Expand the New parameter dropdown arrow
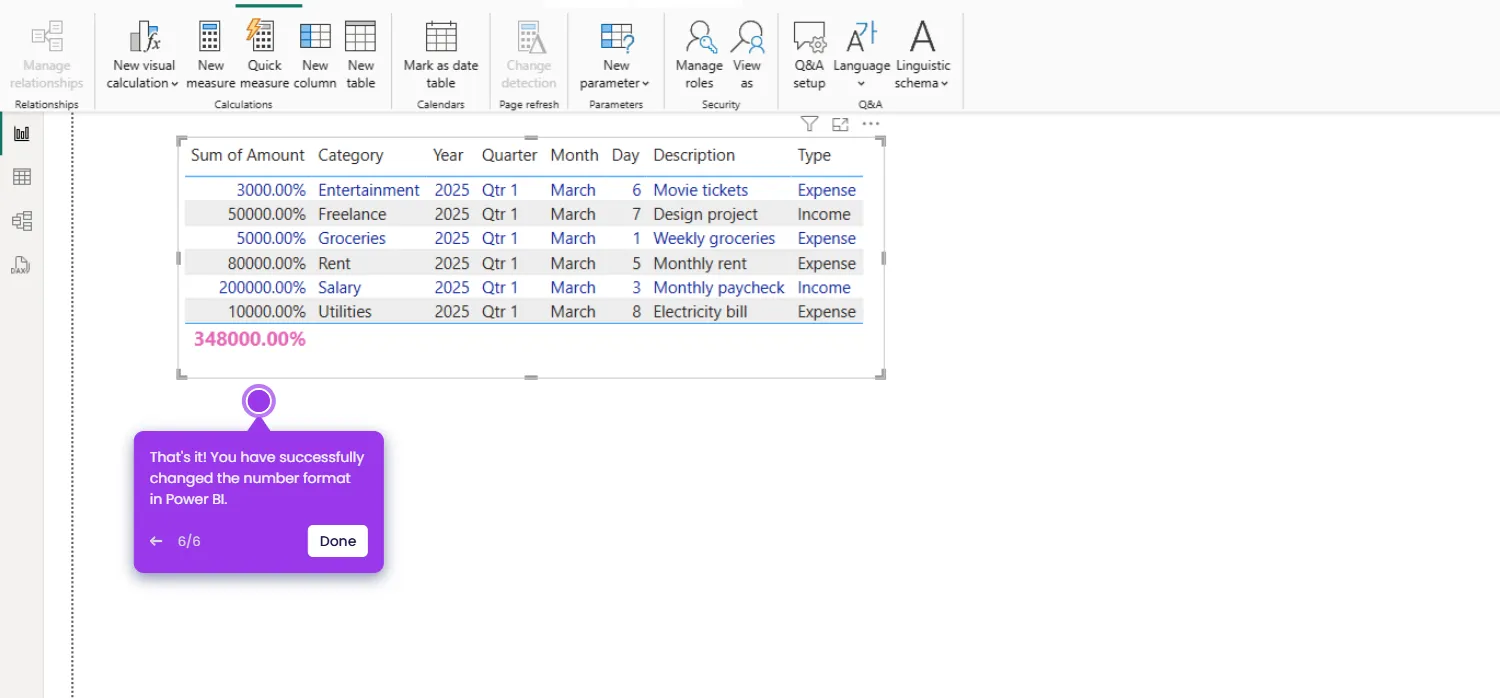This screenshot has height=698, width=1500. (x=646, y=84)
